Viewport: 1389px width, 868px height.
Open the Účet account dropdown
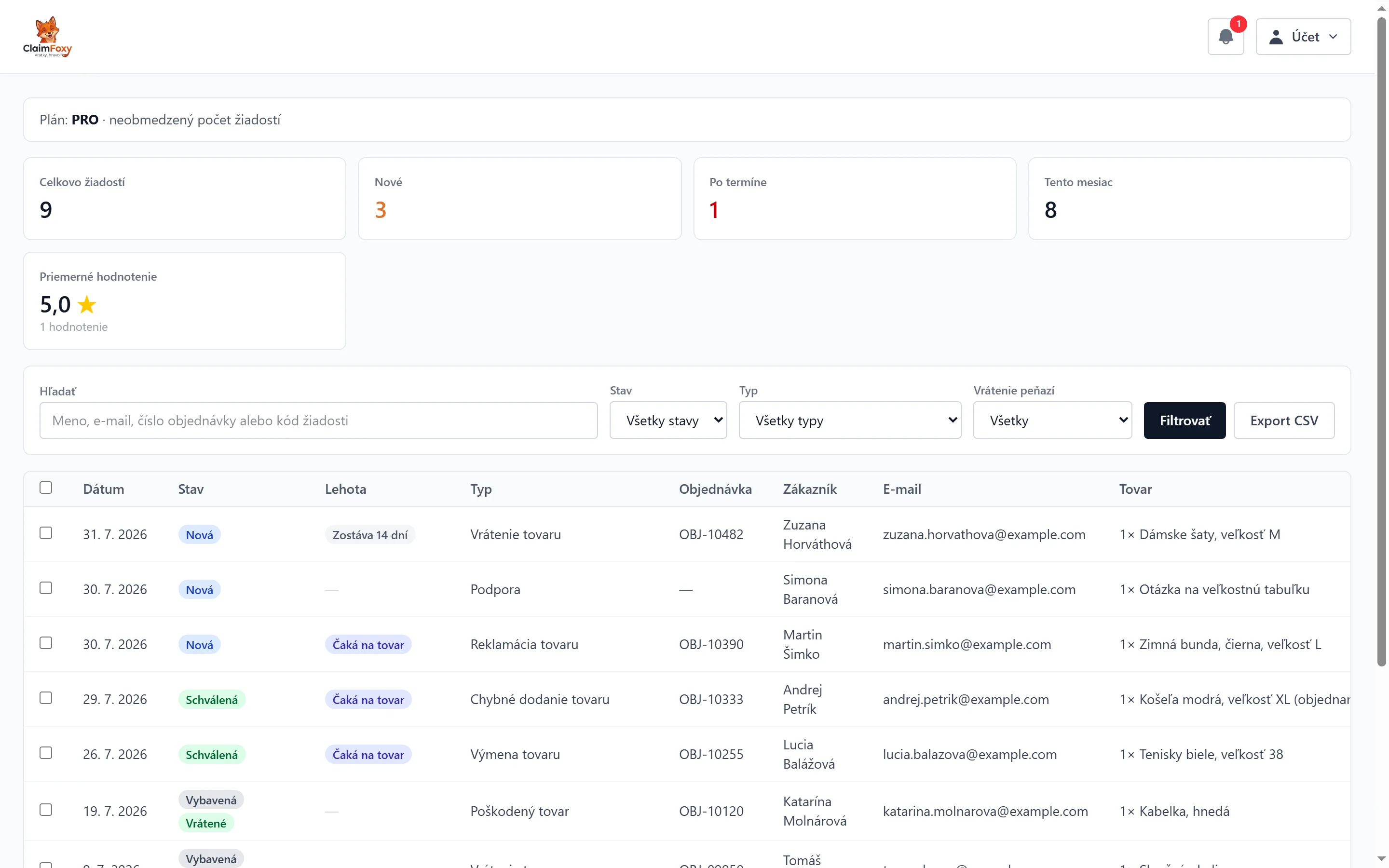click(1303, 37)
